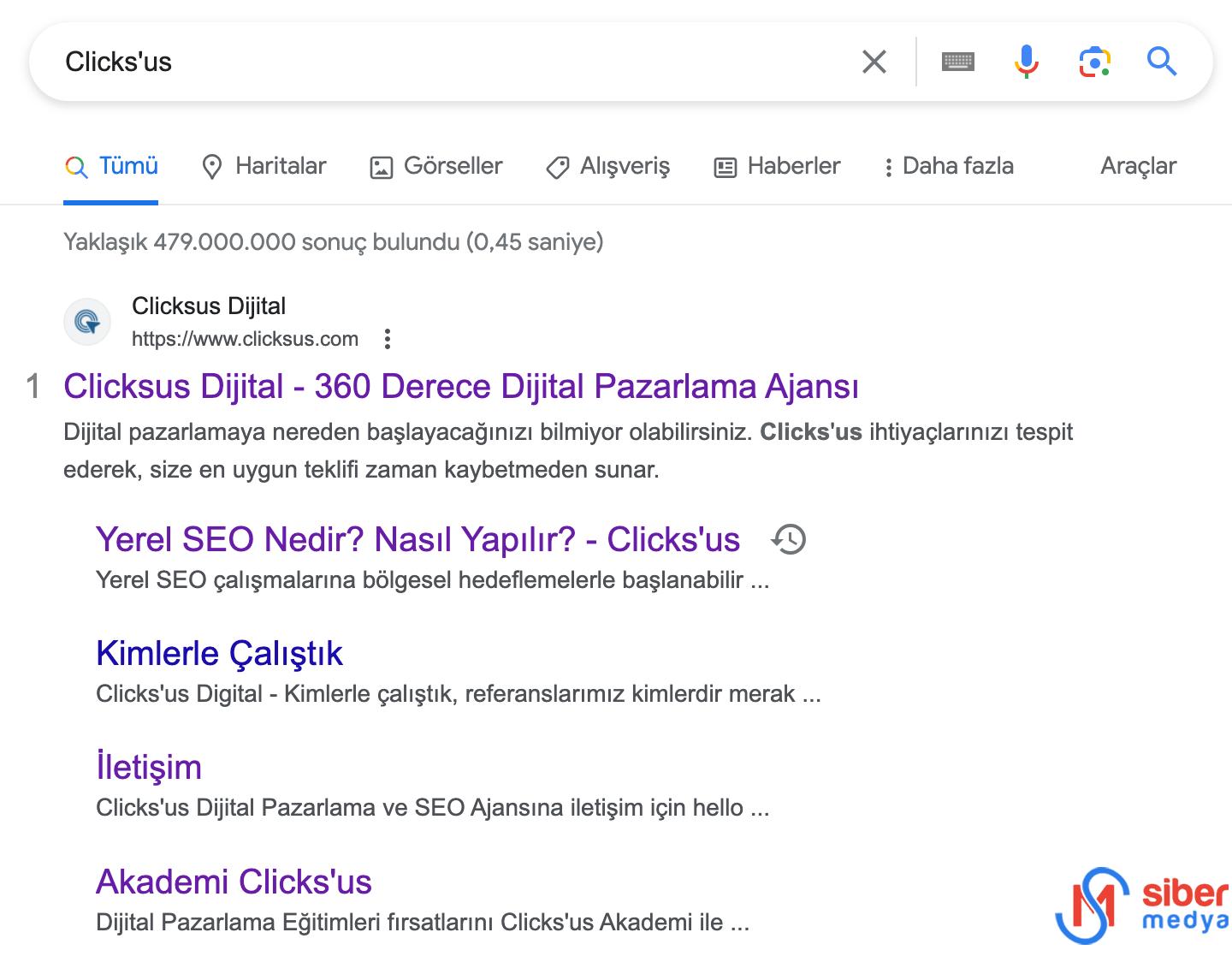Start a voice search with microphone
Image resolution: width=1232 pixels, height=962 pixels.
pyautogui.click(x=1026, y=62)
